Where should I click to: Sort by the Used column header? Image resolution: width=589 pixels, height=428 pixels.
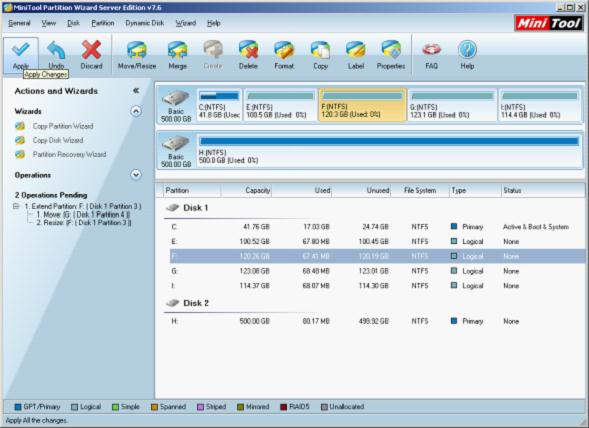(302, 191)
